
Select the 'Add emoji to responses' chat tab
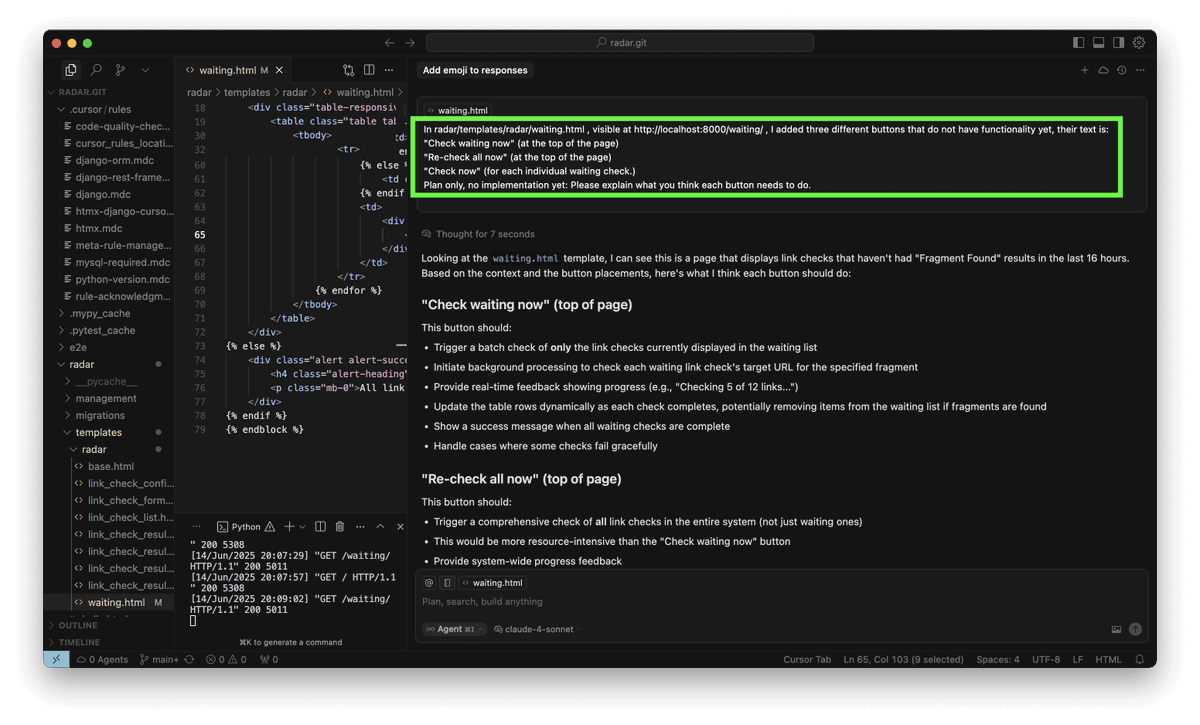click(x=475, y=70)
